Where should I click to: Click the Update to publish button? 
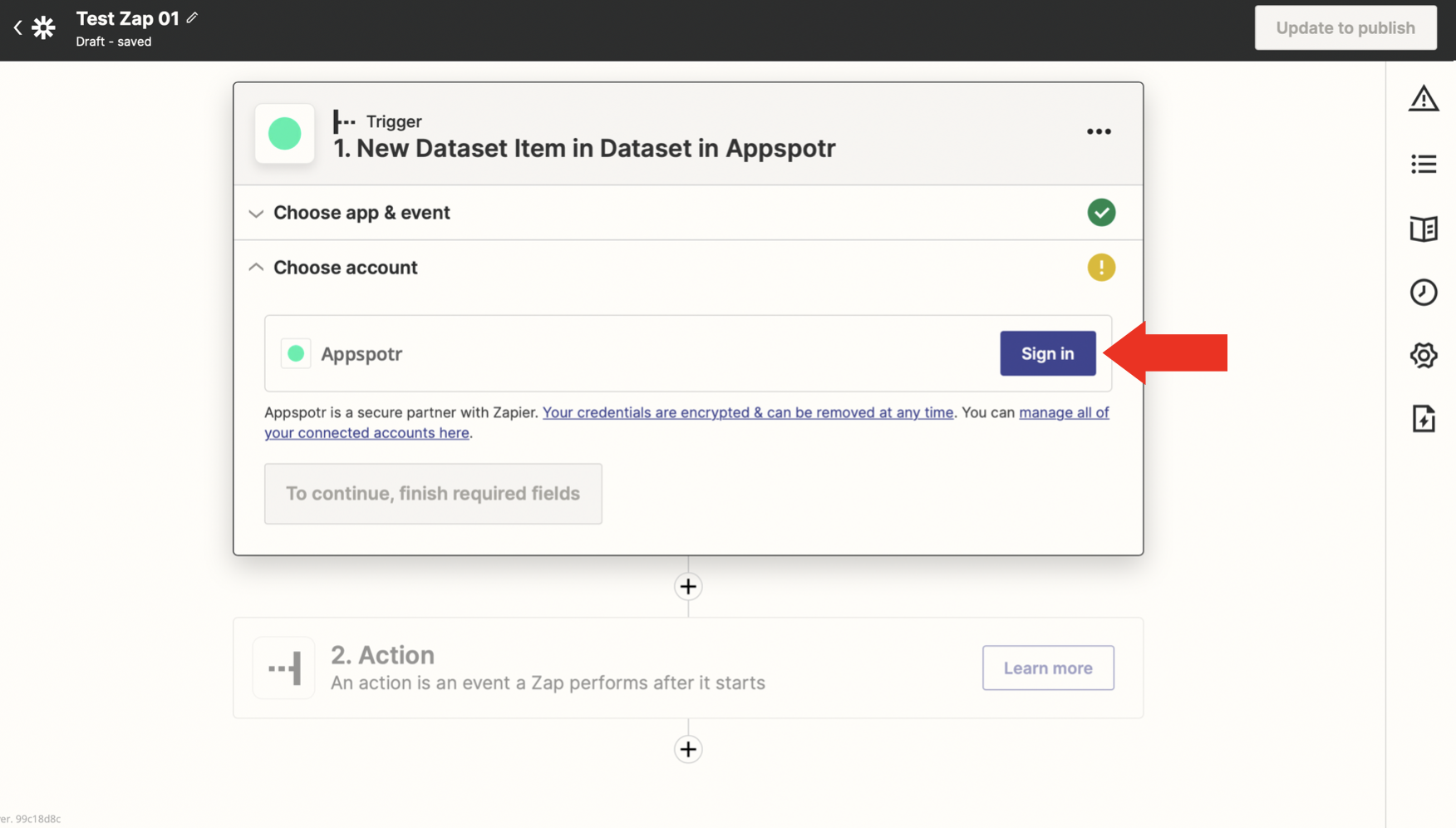click(1345, 27)
